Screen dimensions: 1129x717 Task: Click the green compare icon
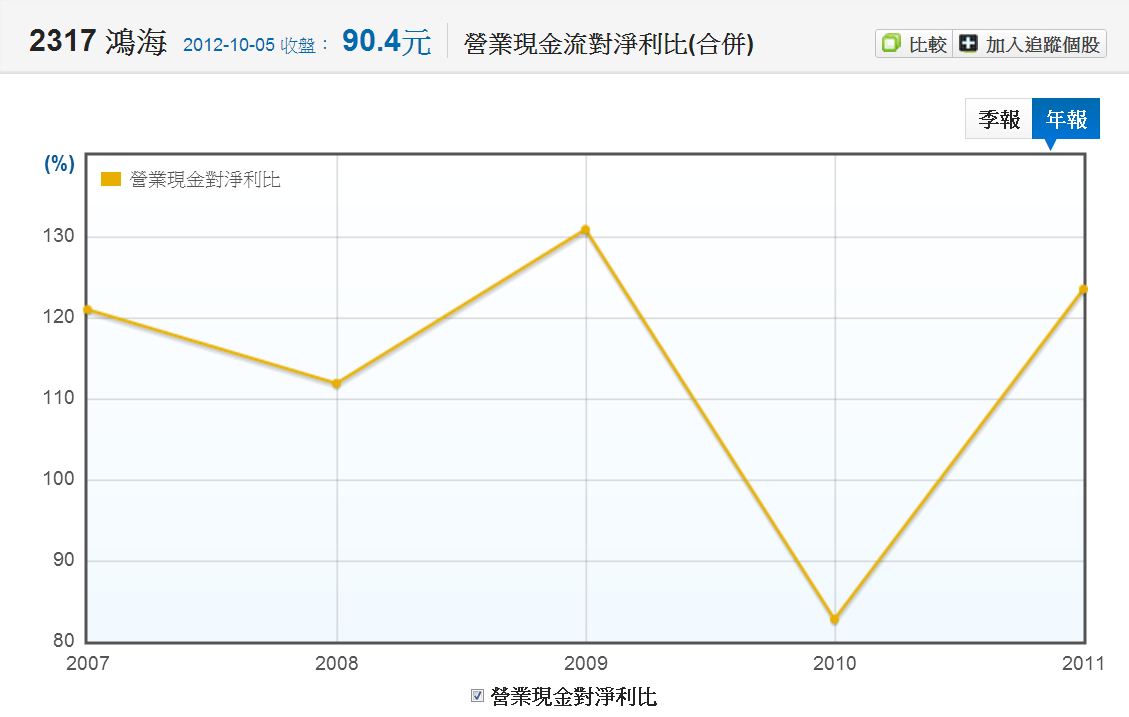[x=891, y=43]
